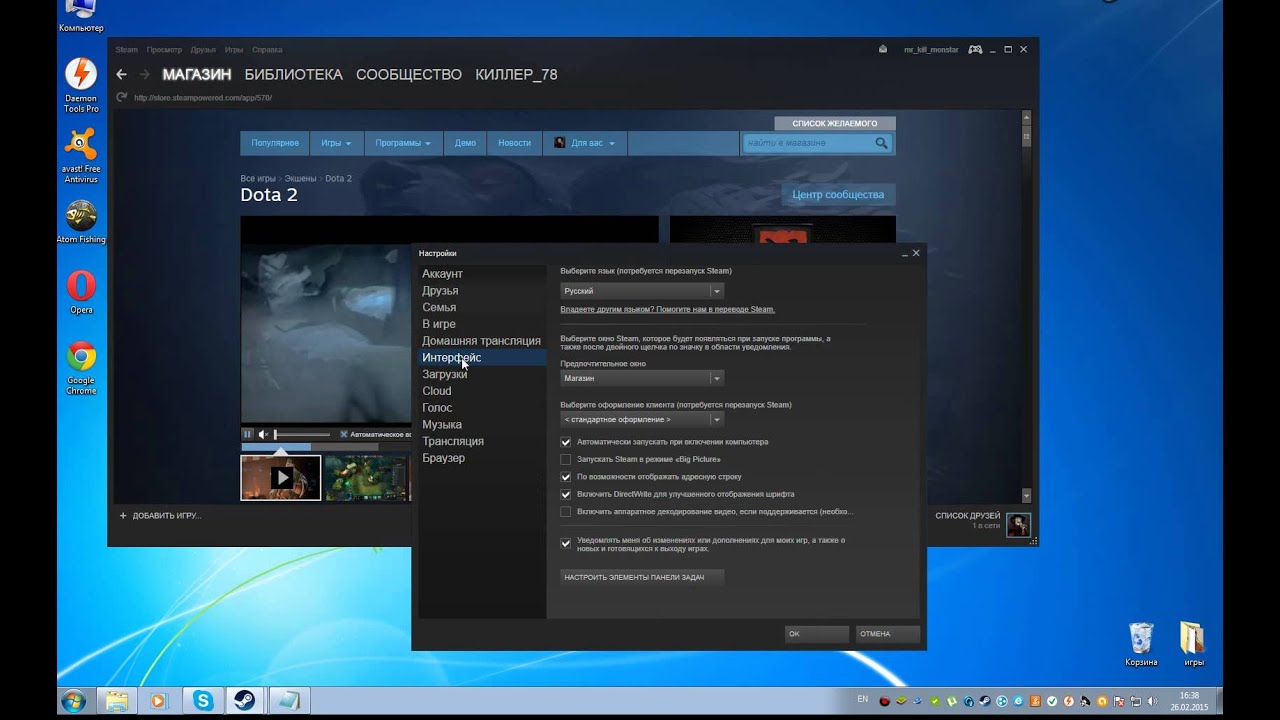This screenshot has width=1280, height=720.
Task: Click the Steam forward arrow
Action: point(145,74)
